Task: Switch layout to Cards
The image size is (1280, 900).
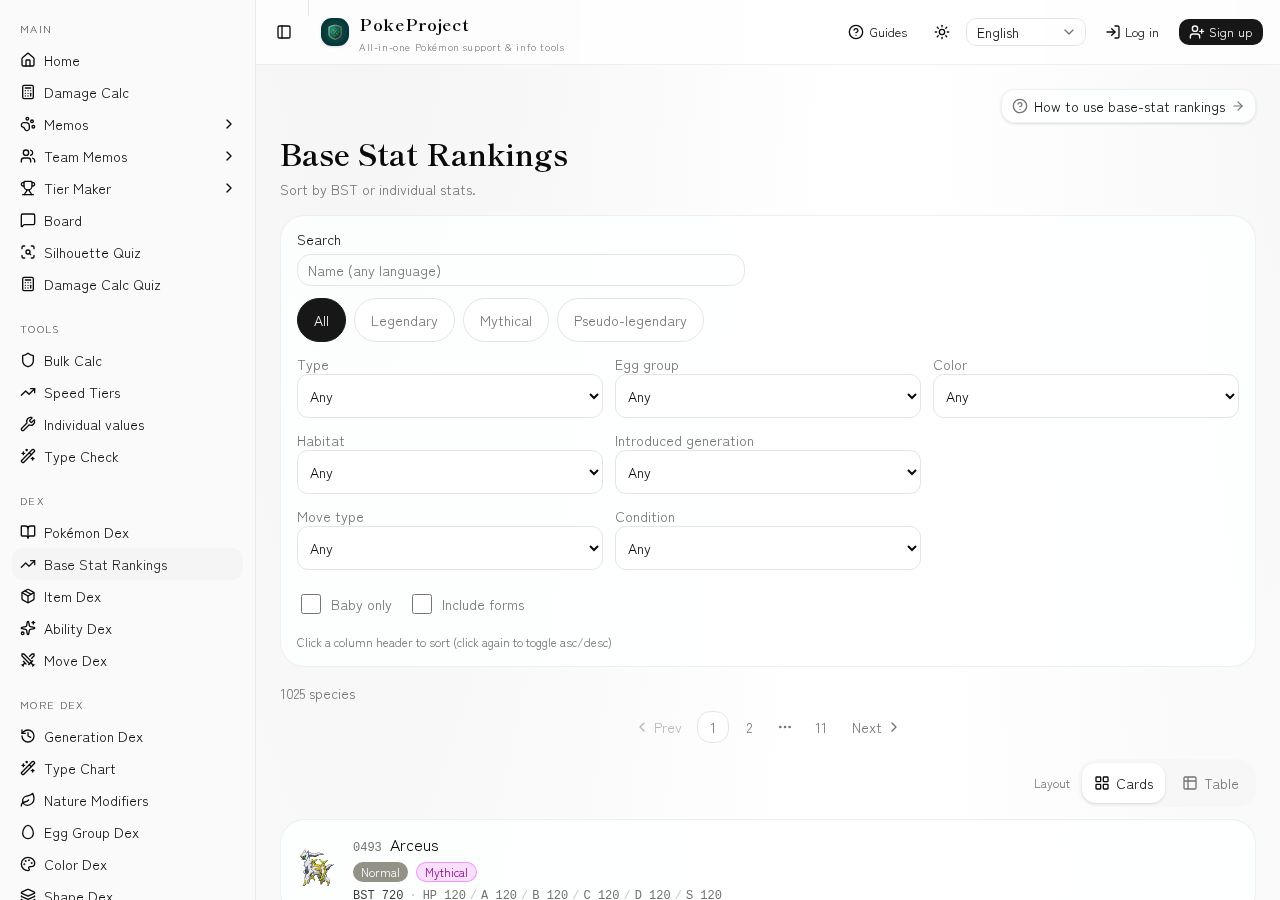Action: pos(1123,783)
